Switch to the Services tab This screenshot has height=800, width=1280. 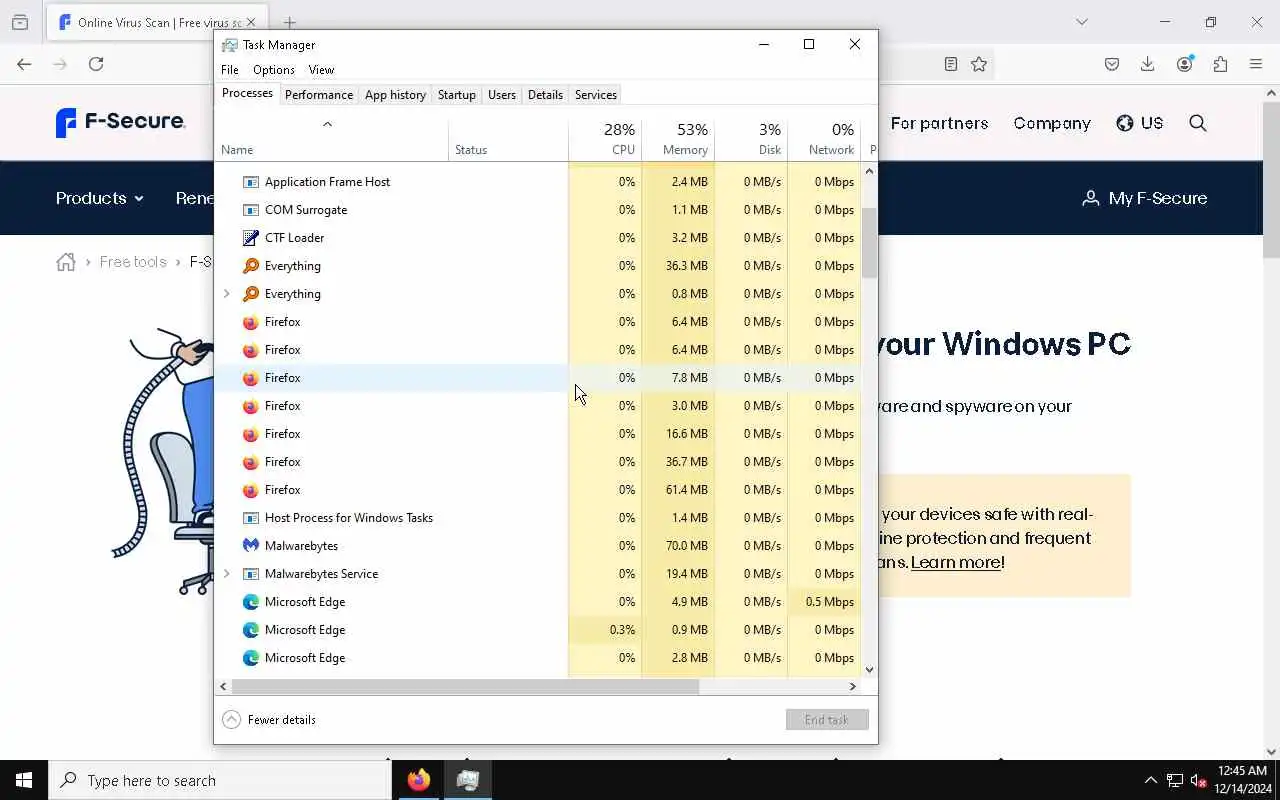click(x=596, y=95)
